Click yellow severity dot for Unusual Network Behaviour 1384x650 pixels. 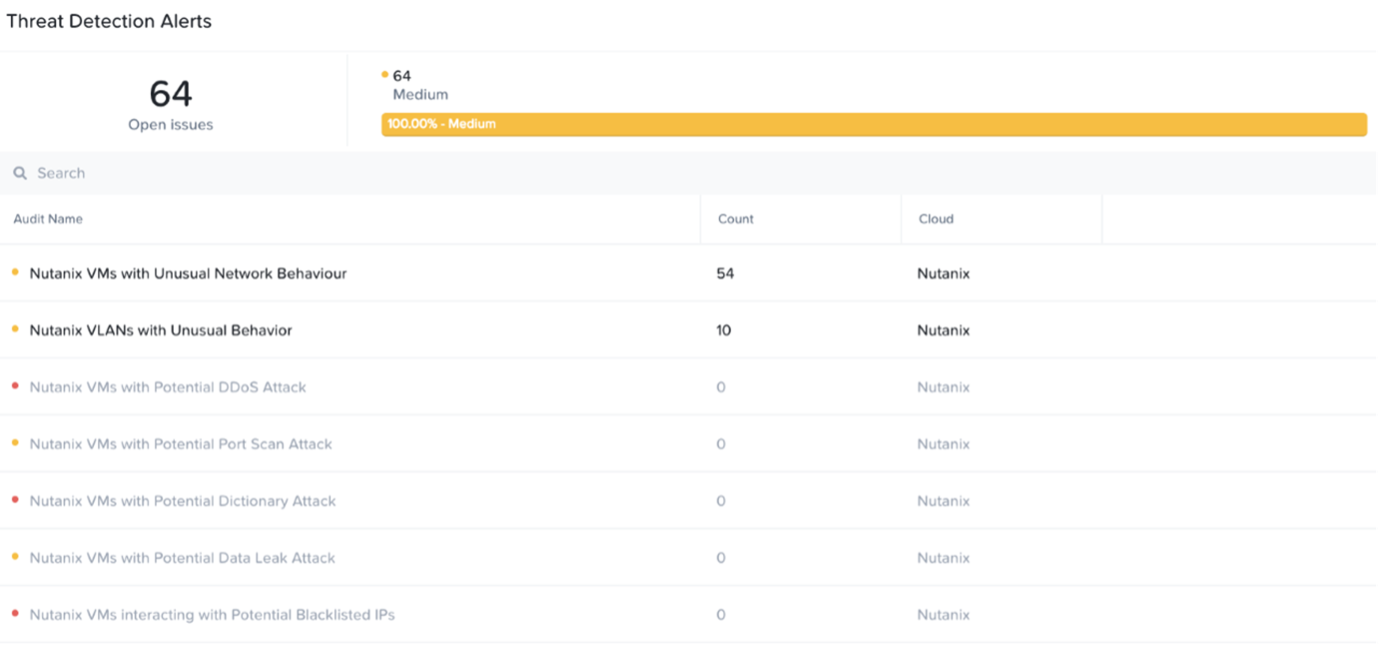(15, 272)
